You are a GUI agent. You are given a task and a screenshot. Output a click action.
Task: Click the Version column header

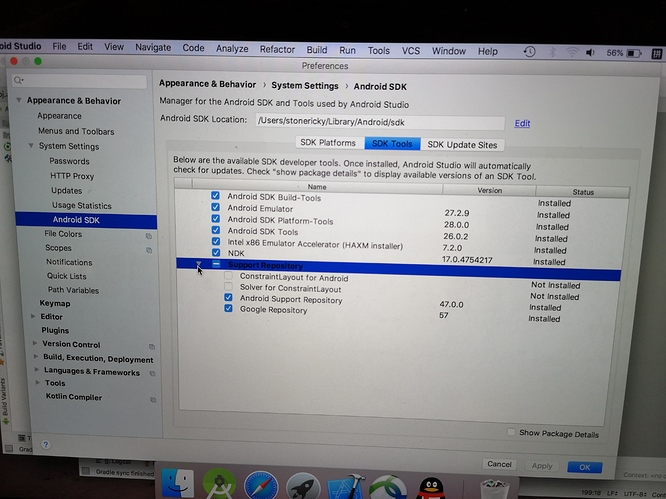click(x=489, y=190)
